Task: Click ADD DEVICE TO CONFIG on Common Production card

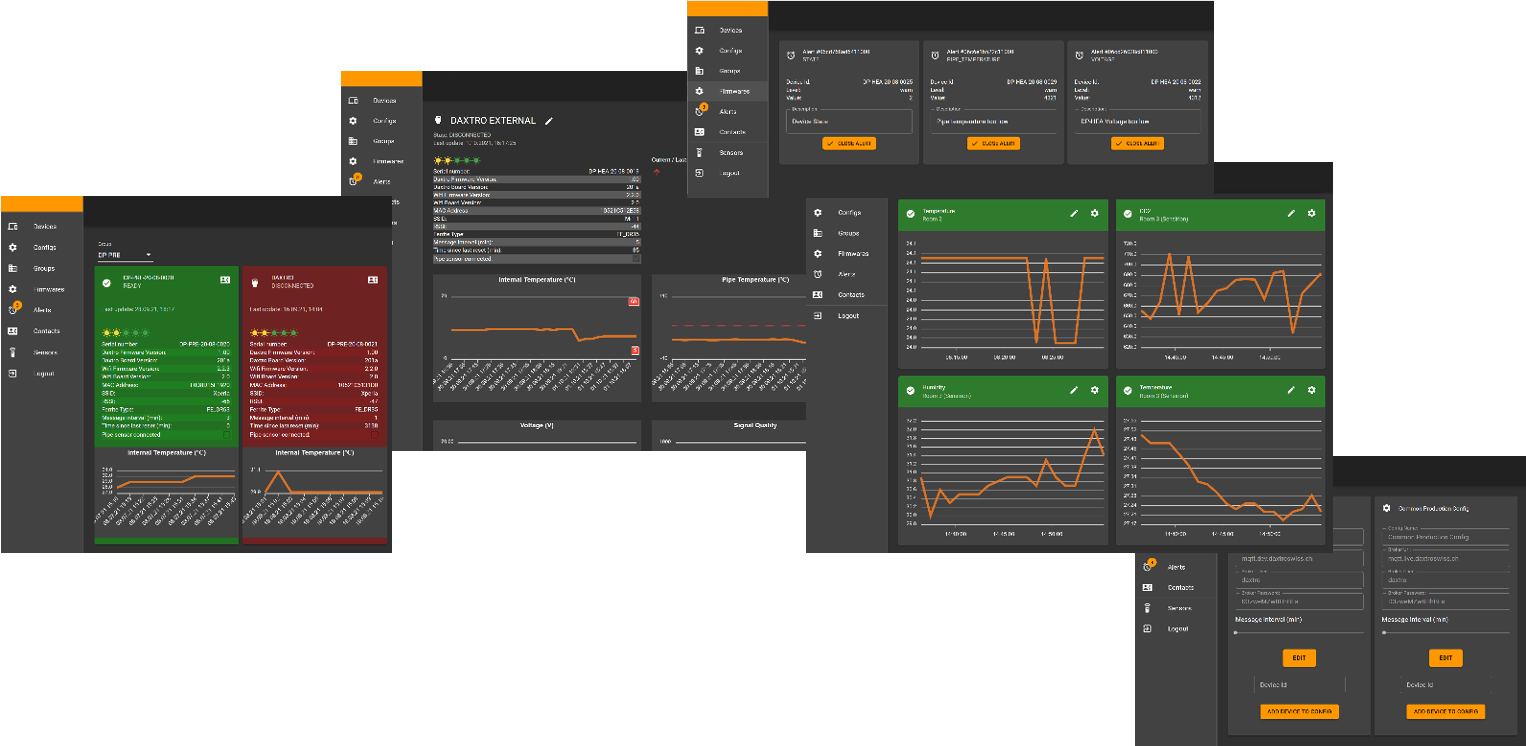Action: pyautogui.click(x=1445, y=711)
